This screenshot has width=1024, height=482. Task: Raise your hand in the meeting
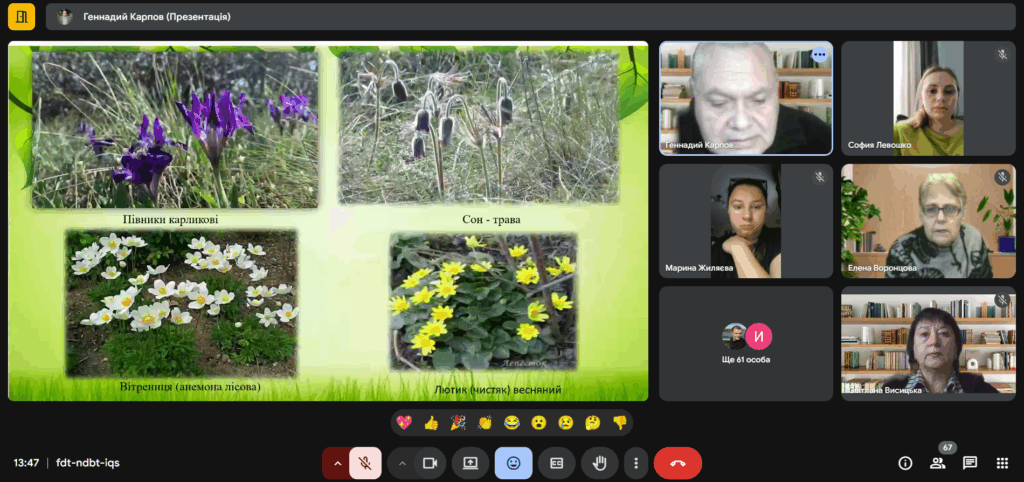click(600, 463)
